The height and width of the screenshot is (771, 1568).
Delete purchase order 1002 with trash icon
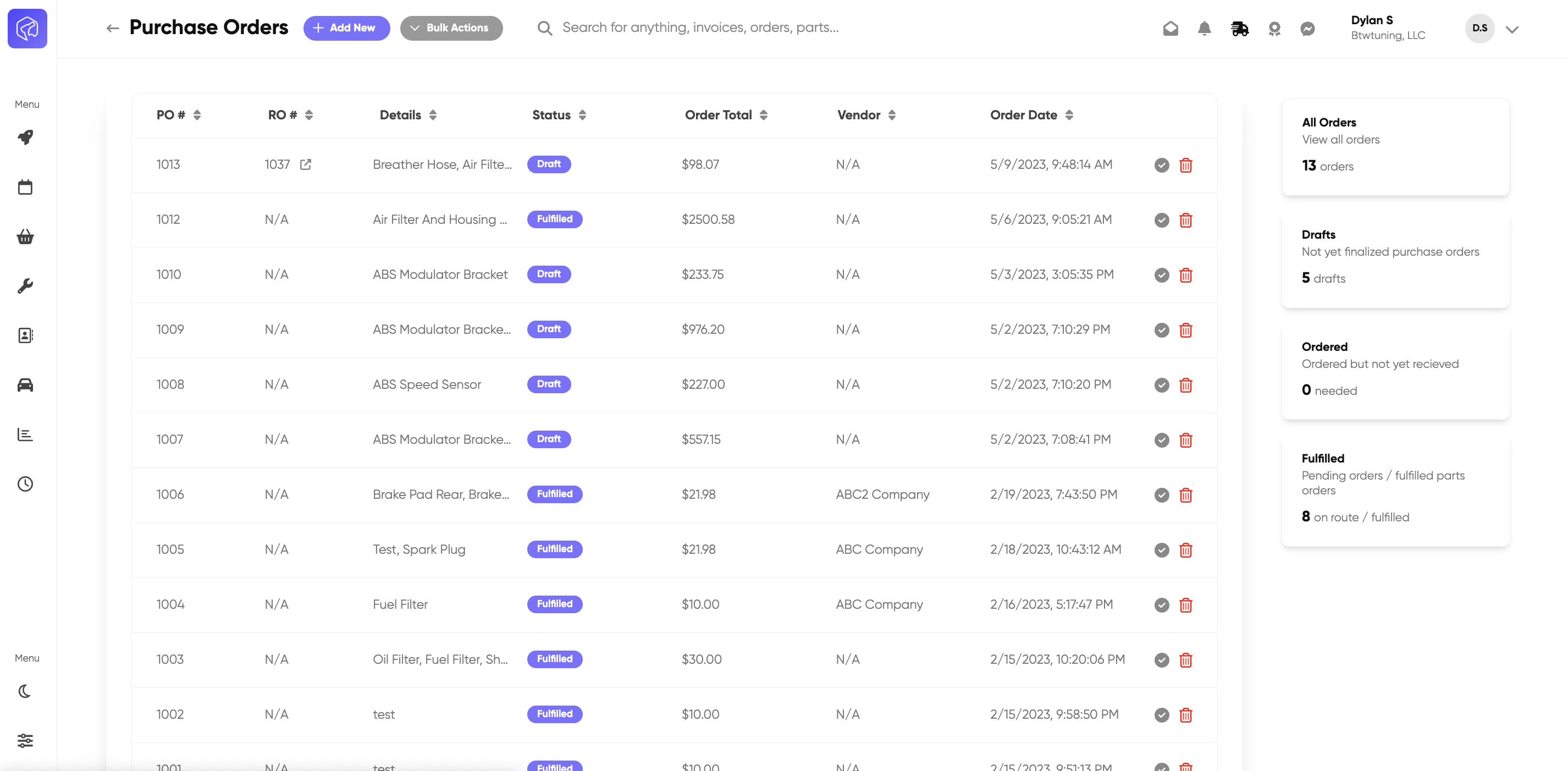[x=1186, y=715]
